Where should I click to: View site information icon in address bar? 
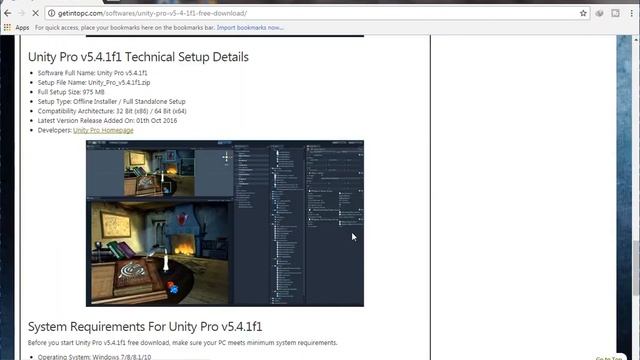51,13
